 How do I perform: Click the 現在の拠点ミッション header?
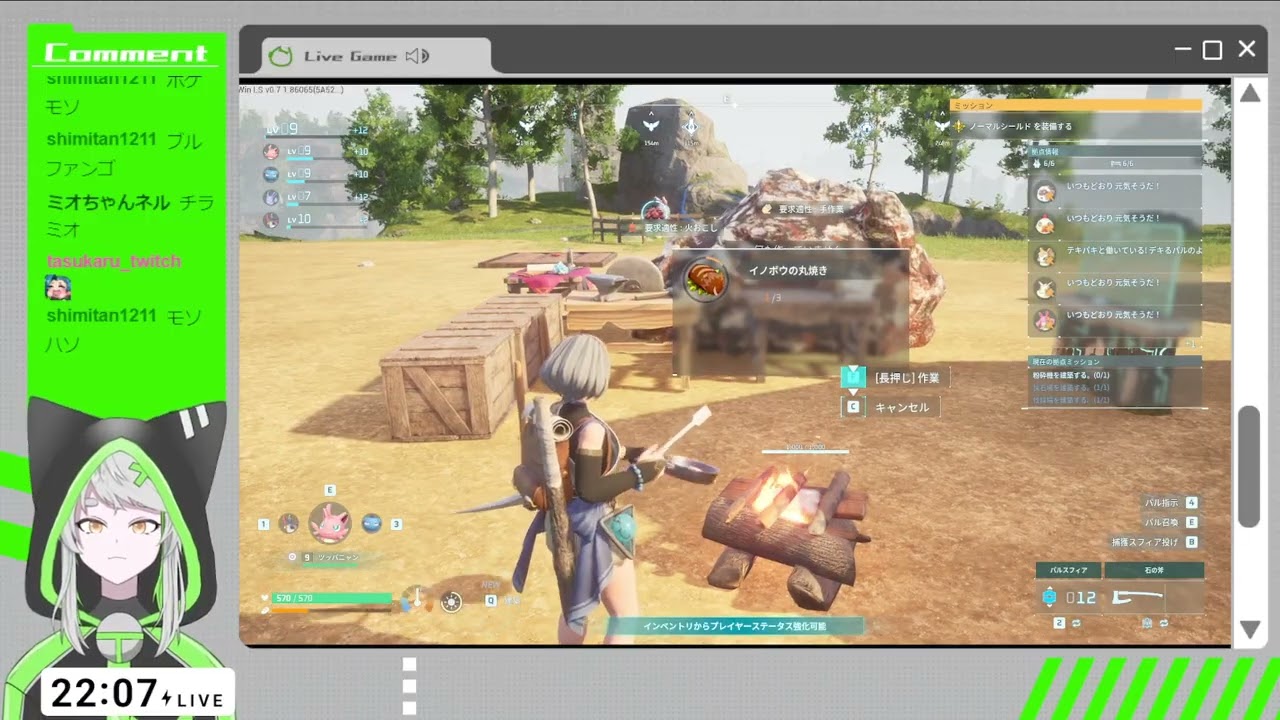[1115, 361]
